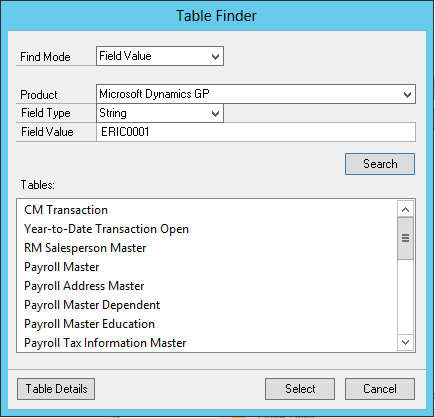Click the Tables list scrollbar thumb
This screenshot has height=418, width=435.
(405, 238)
